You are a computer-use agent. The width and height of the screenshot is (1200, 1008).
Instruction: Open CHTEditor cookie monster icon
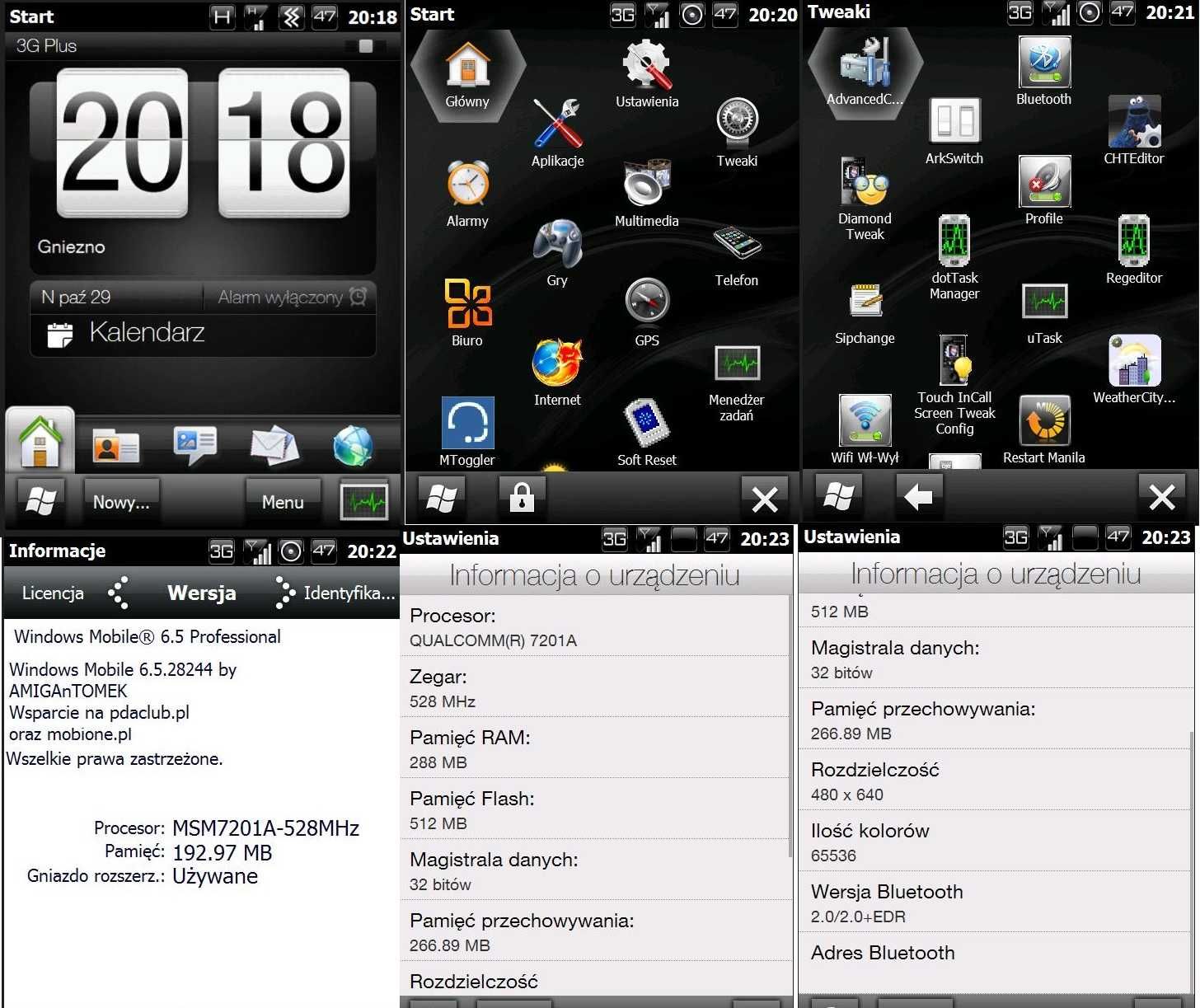[x=1134, y=122]
